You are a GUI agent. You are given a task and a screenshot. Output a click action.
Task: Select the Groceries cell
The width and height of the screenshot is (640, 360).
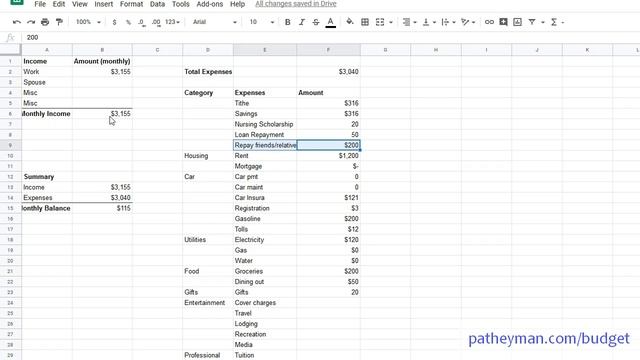265,271
